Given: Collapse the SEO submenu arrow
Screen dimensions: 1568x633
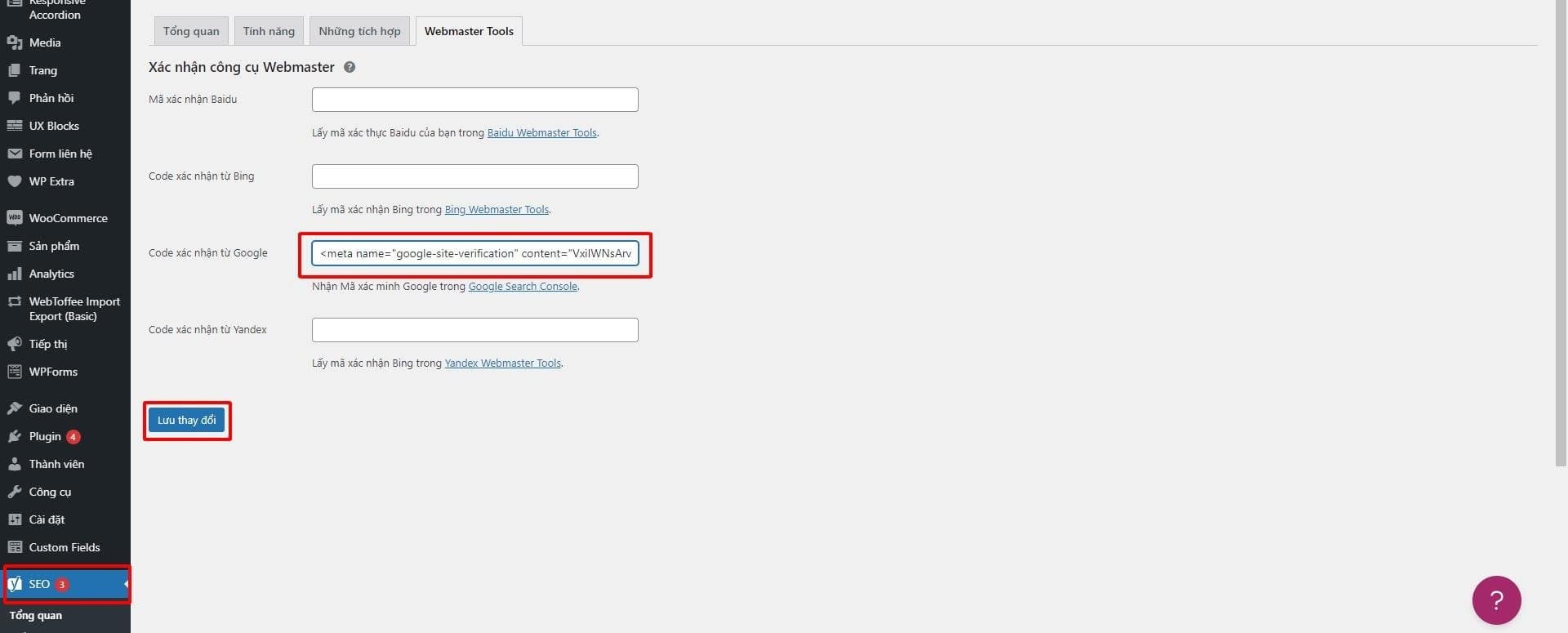Looking at the screenshot, I should (x=126, y=584).
